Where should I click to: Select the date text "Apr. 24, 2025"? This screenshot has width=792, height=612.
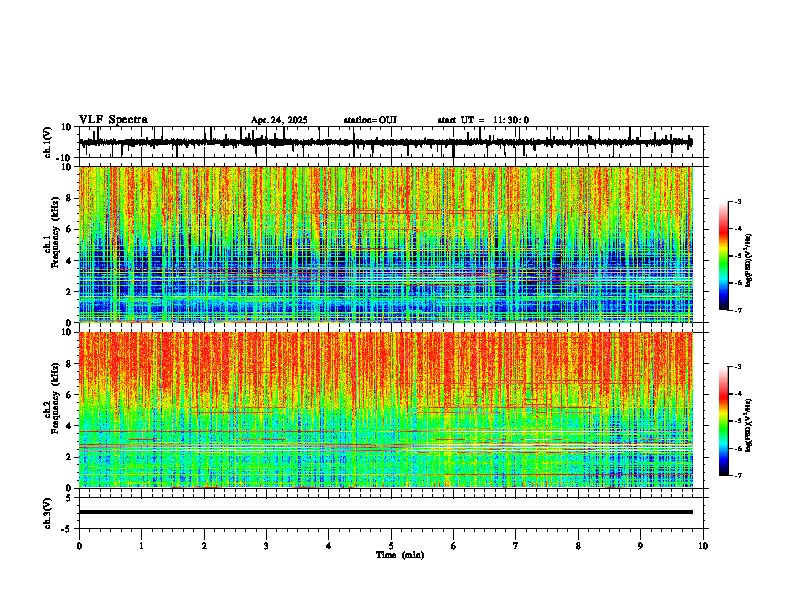click(x=279, y=120)
